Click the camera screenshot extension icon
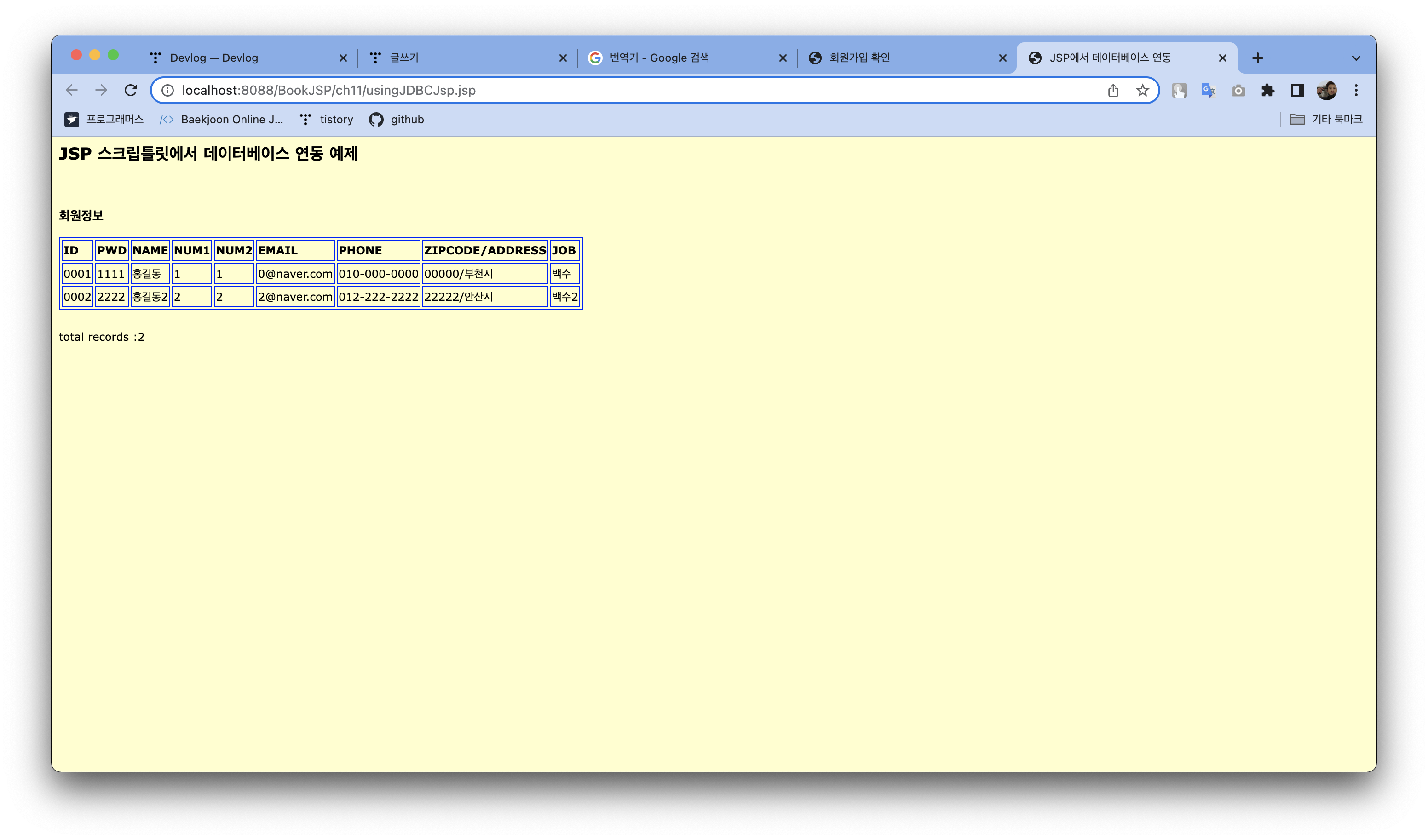The image size is (1428, 840). pyautogui.click(x=1238, y=90)
